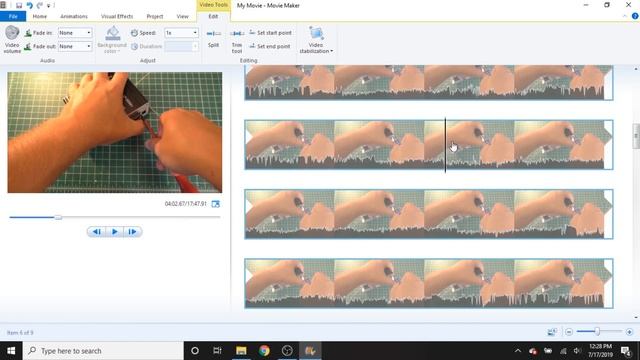Open the File menu
Viewport: 640px width, 360px height.
[x=13, y=16]
